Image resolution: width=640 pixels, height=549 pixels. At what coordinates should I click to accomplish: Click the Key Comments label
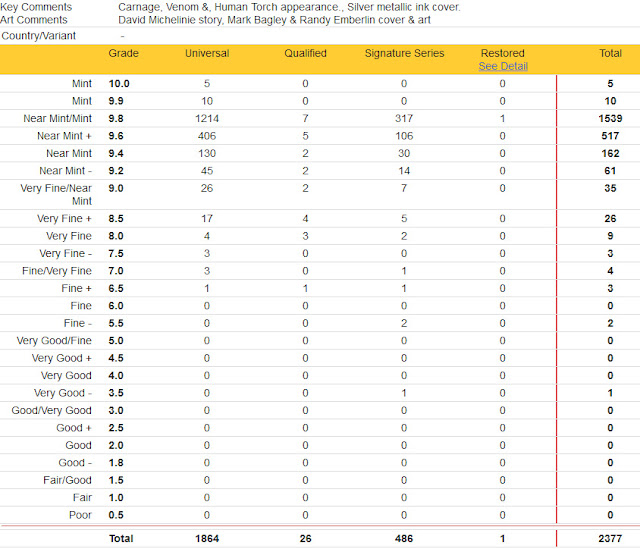[x=36, y=7]
